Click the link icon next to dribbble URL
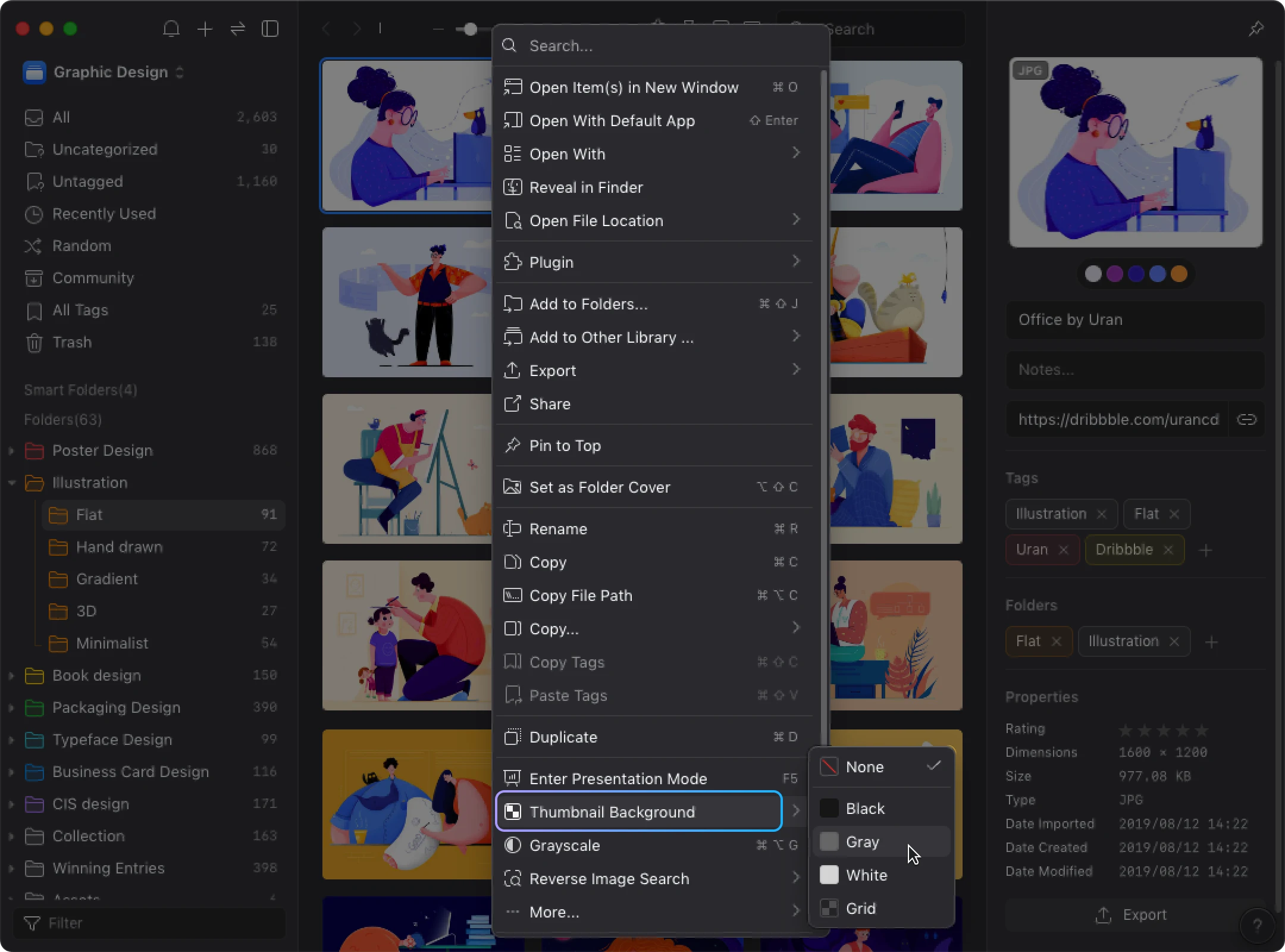This screenshot has height=952, width=1285. tap(1246, 419)
